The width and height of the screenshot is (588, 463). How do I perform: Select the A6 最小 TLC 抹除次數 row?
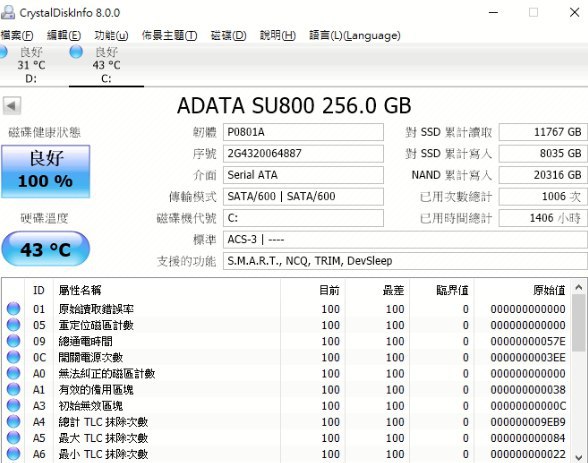tap(287, 454)
